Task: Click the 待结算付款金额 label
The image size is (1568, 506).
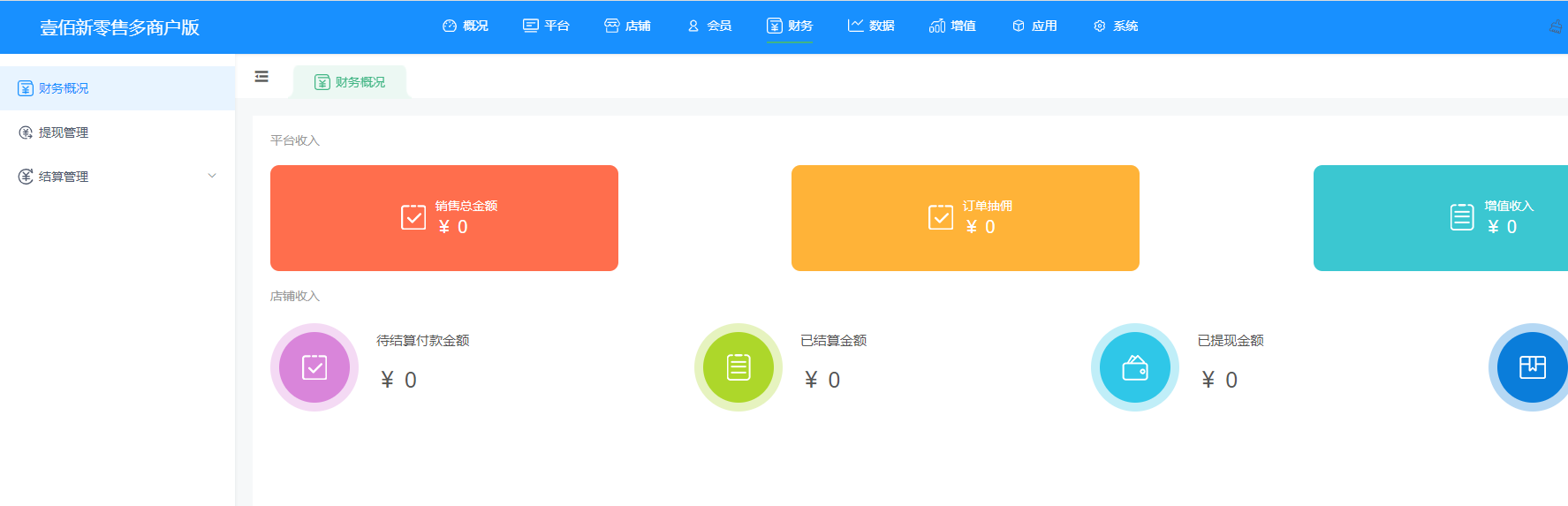Action: point(423,341)
